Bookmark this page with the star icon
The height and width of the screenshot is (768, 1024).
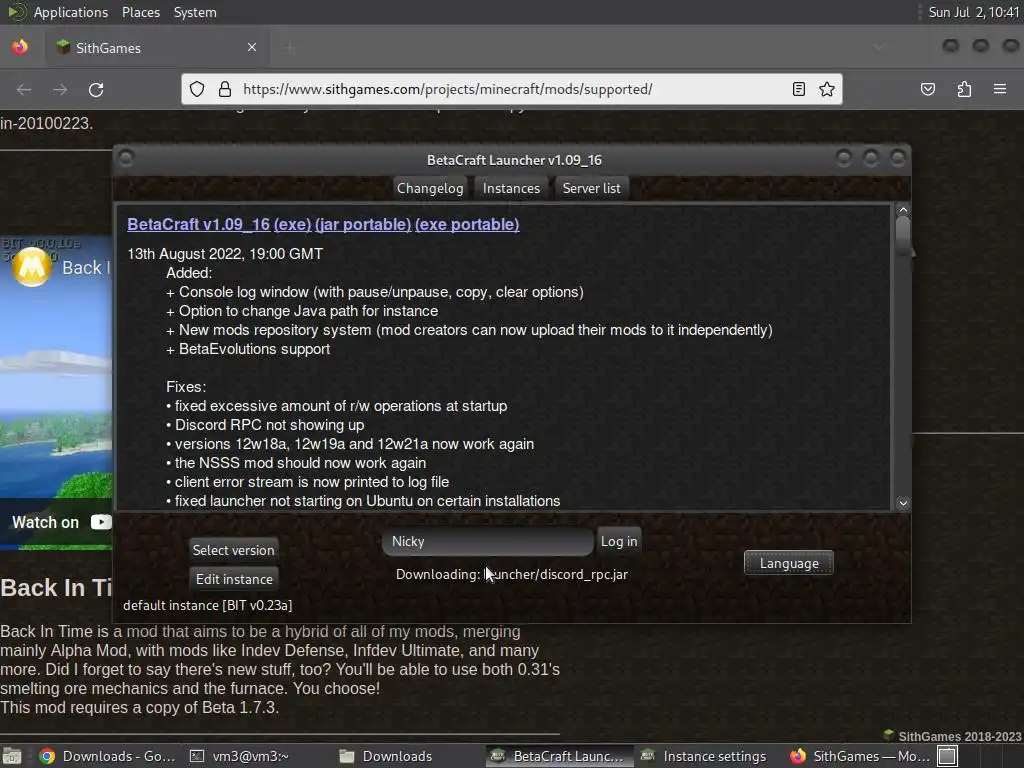pos(827,89)
